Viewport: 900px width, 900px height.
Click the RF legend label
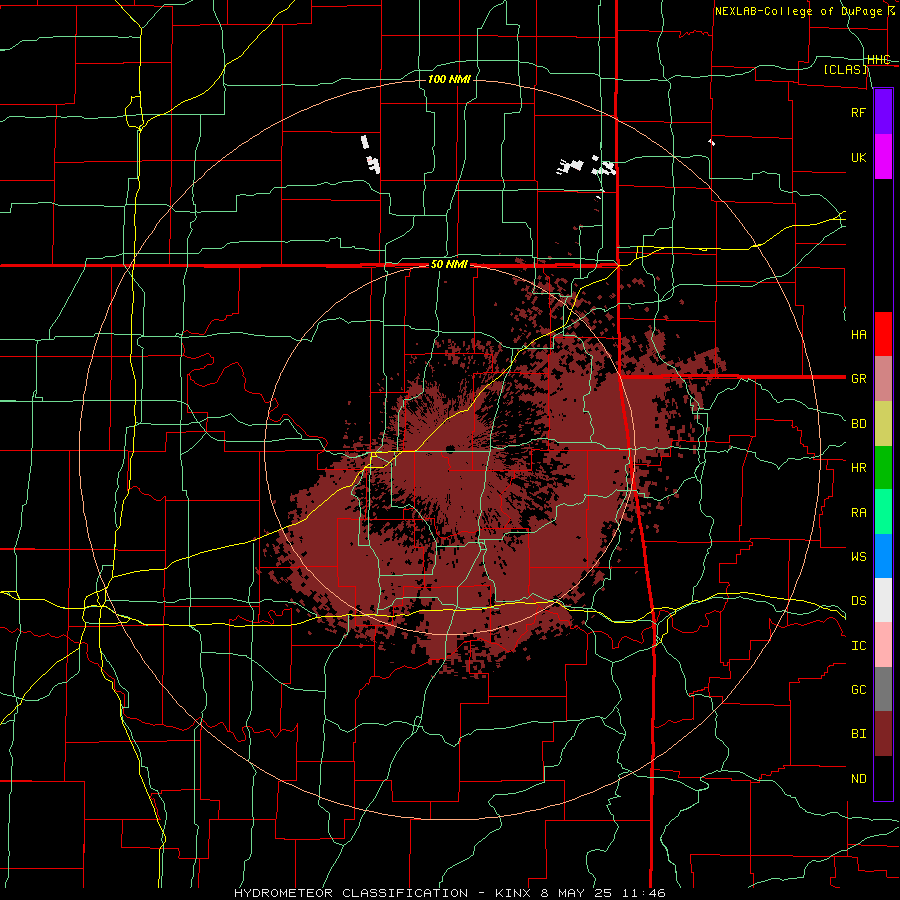[859, 112]
